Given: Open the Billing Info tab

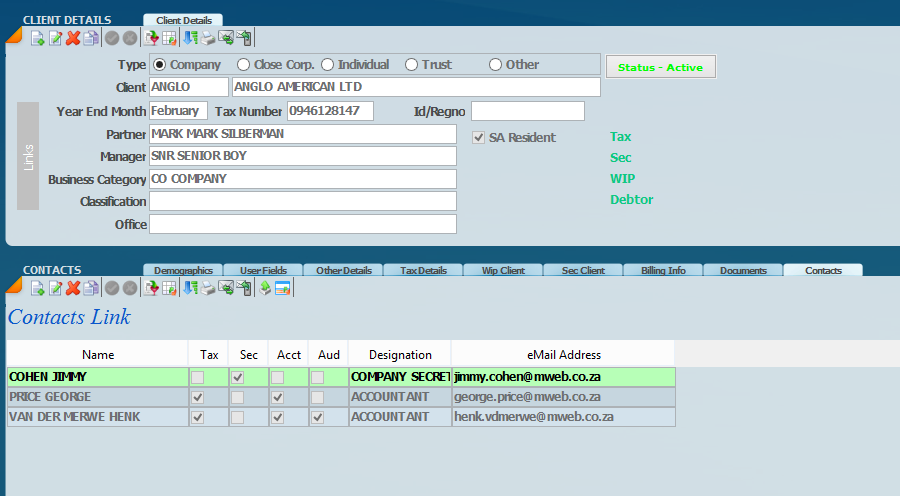Looking at the screenshot, I should 662,270.
